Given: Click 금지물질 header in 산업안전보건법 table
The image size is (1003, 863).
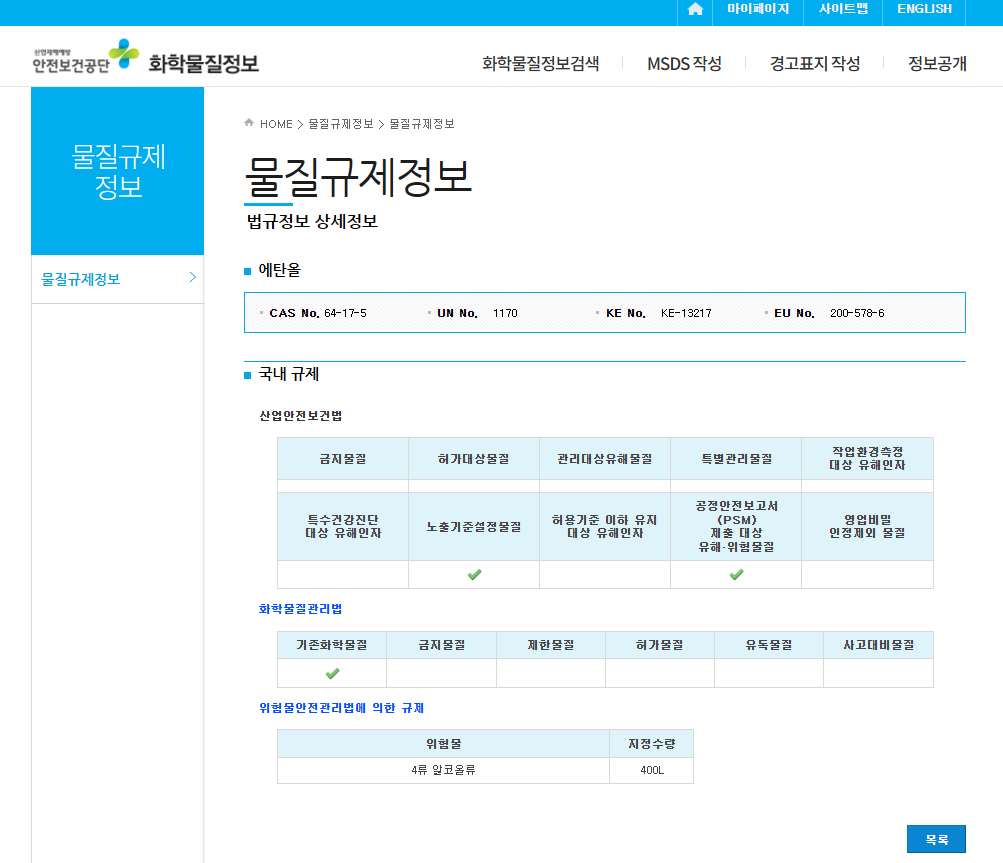Looking at the screenshot, I should (343, 459).
